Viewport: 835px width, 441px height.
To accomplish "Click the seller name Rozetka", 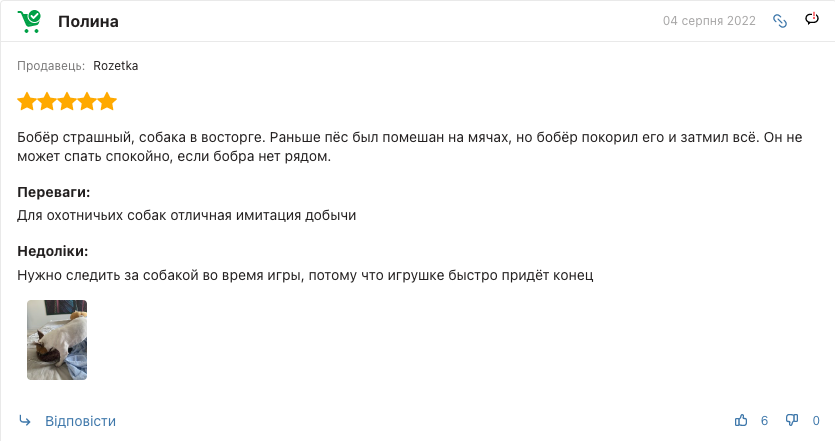I will pos(116,66).
